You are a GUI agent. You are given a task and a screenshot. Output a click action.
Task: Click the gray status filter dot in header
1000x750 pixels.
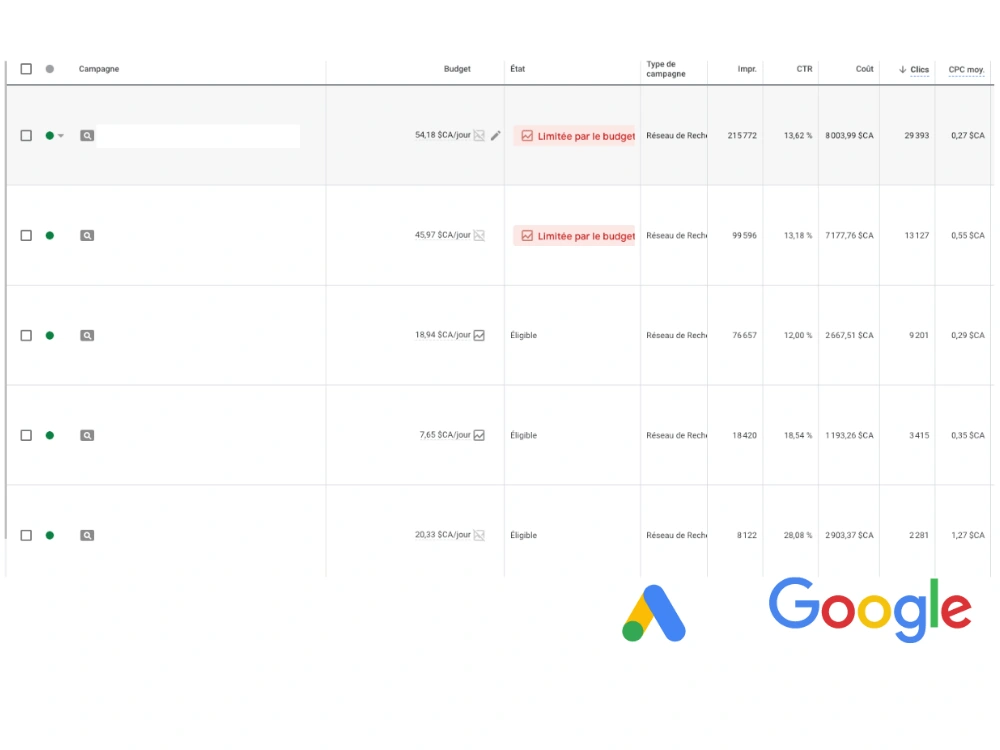coord(50,69)
